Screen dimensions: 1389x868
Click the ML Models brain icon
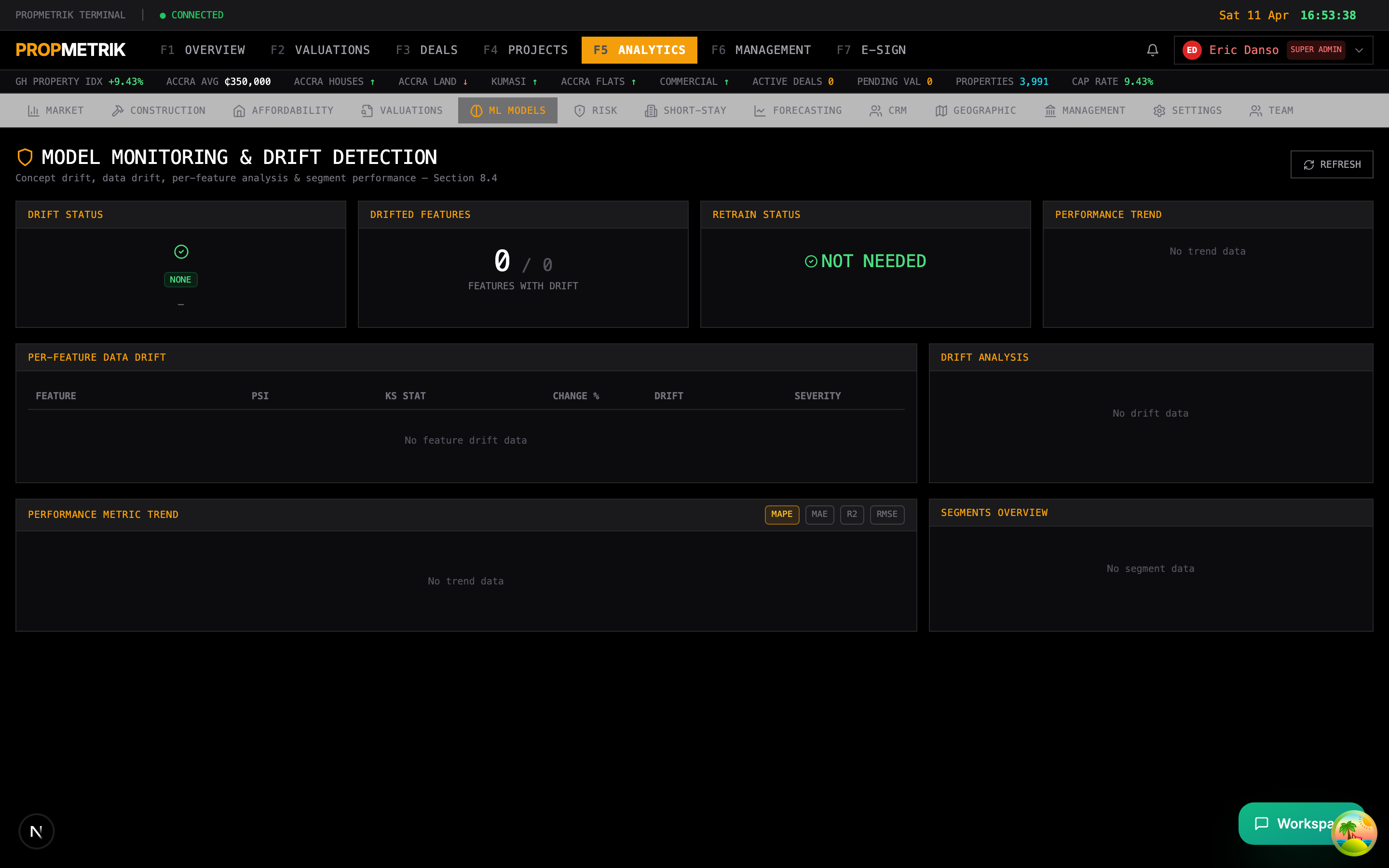click(x=477, y=111)
